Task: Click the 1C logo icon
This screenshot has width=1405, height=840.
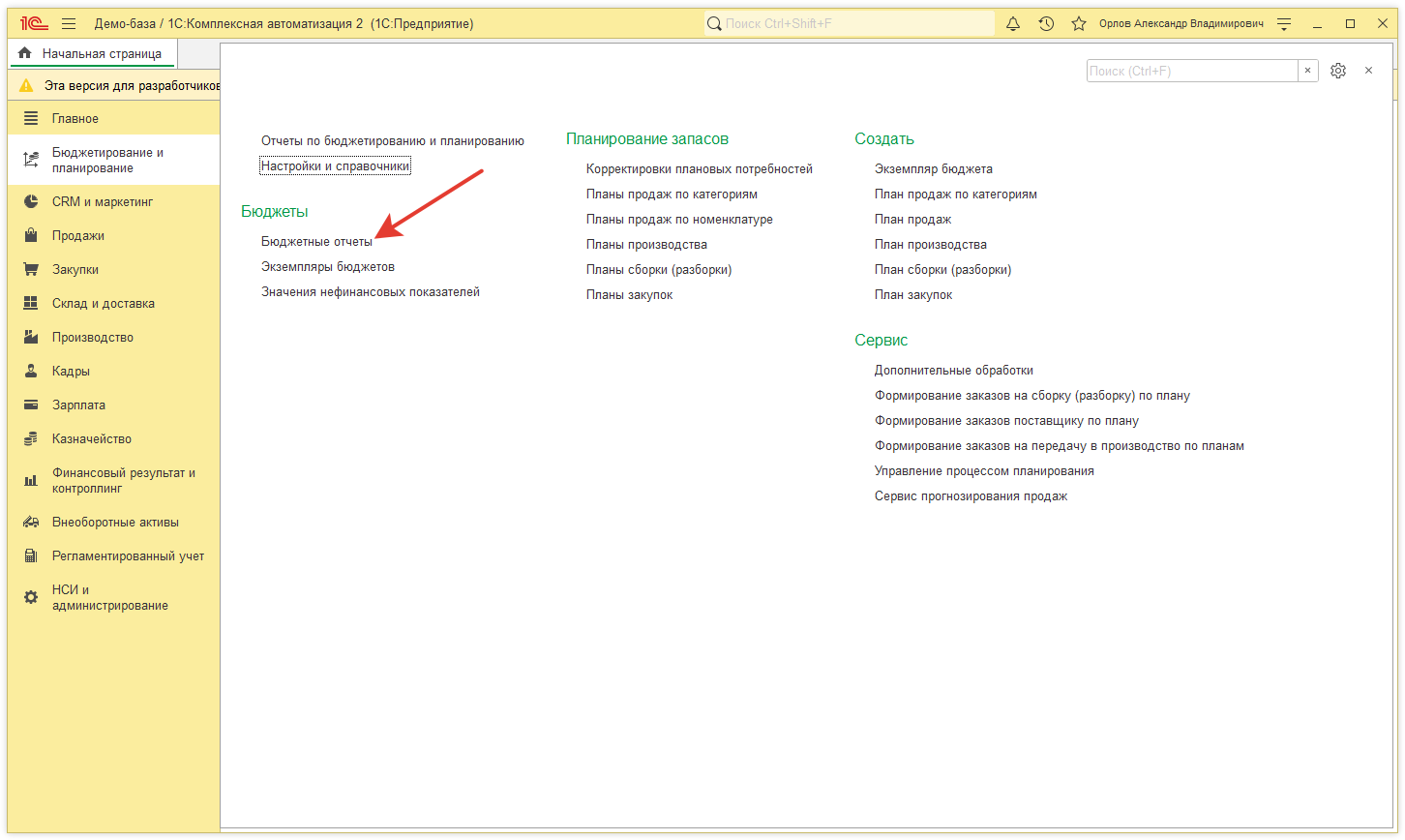Action: [x=34, y=23]
